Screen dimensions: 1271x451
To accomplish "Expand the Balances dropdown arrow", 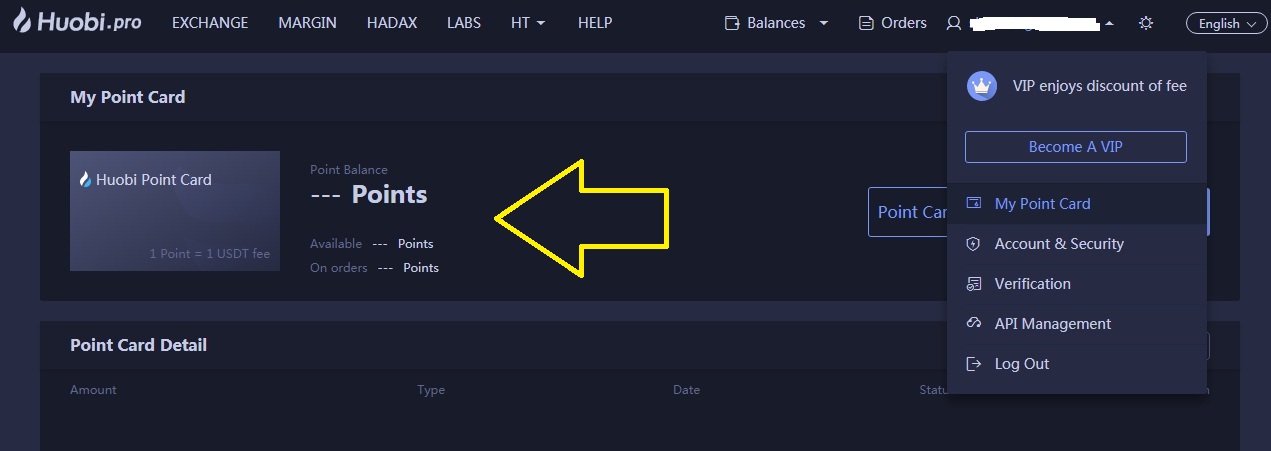I will pos(824,23).
